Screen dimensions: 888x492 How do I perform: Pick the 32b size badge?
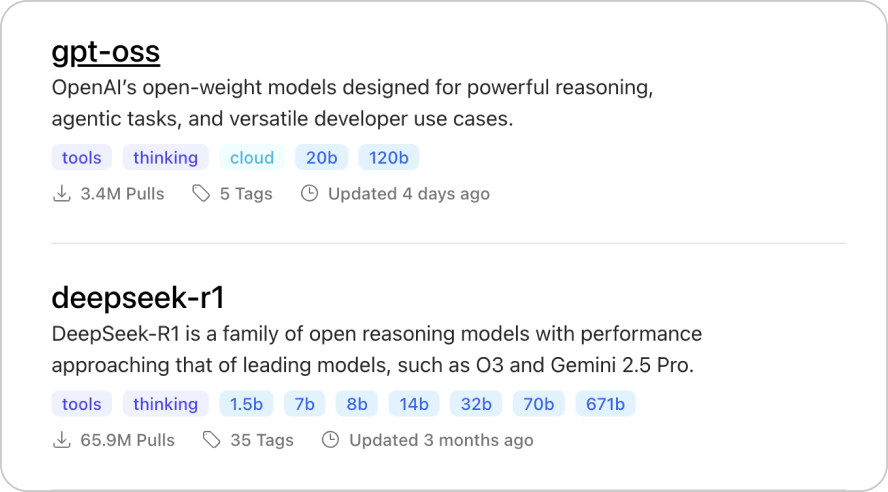[x=476, y=404]
